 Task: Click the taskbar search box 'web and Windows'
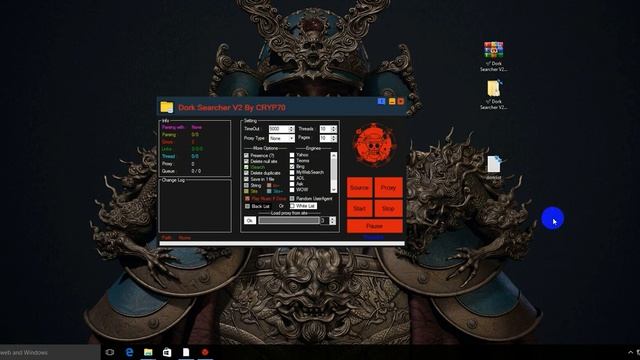(49, 352)
